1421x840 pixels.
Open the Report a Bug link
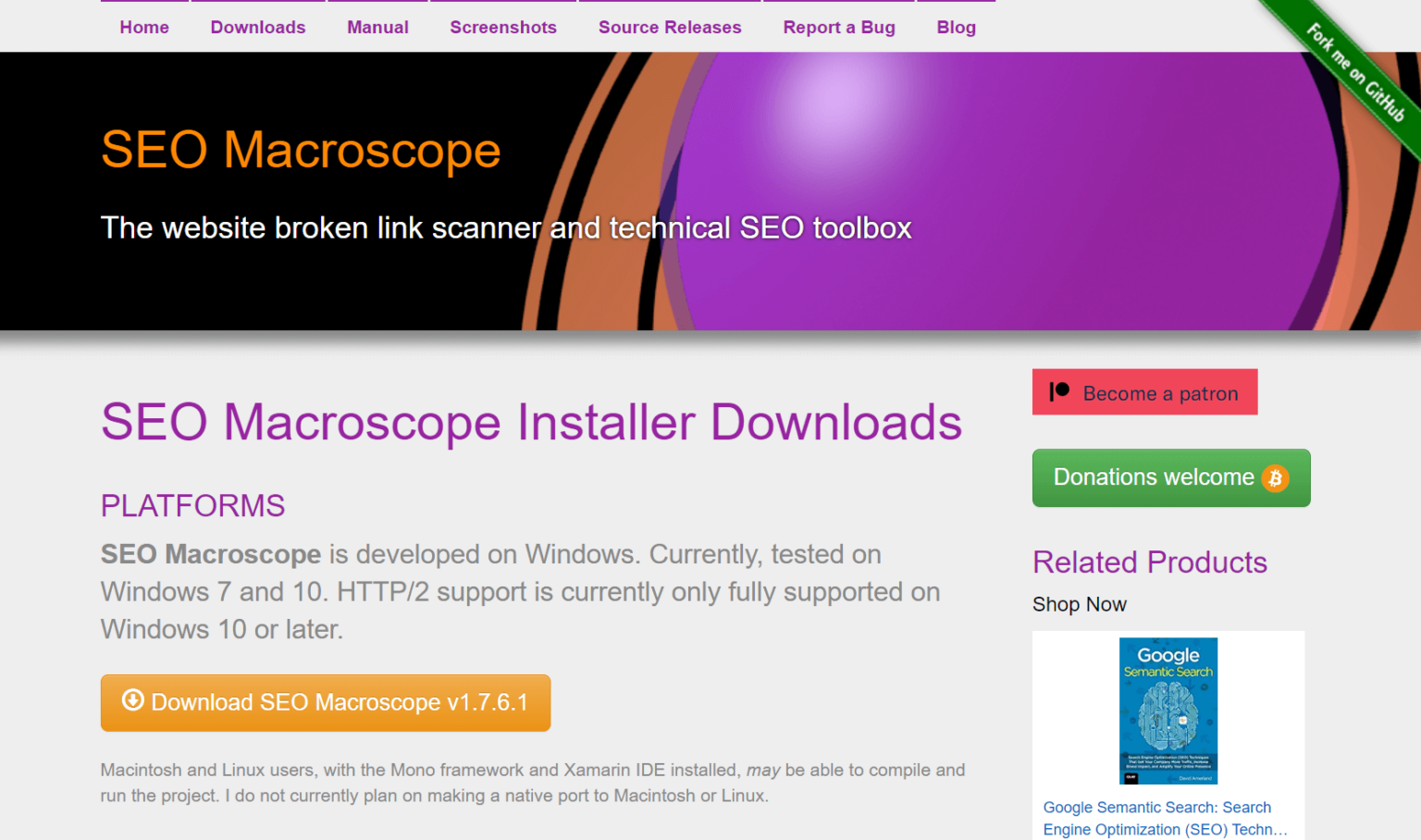tap(839, 27)
